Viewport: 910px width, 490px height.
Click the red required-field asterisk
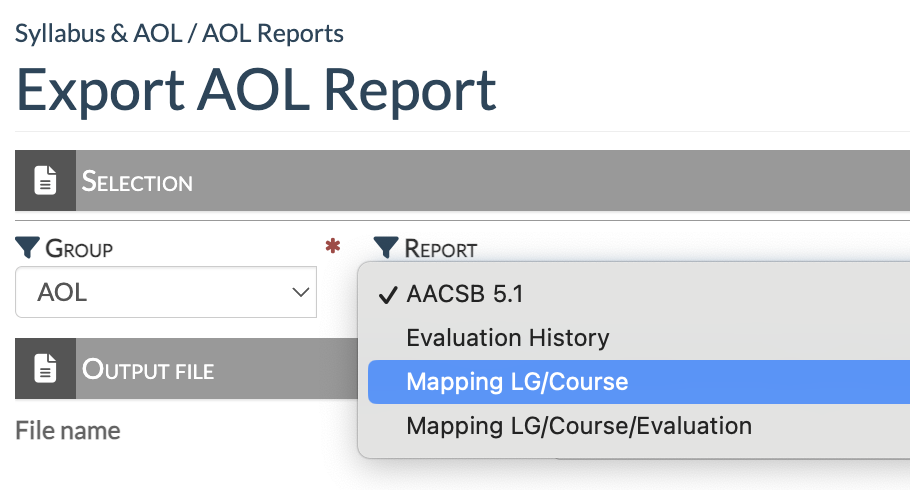(x=333, y=248)
